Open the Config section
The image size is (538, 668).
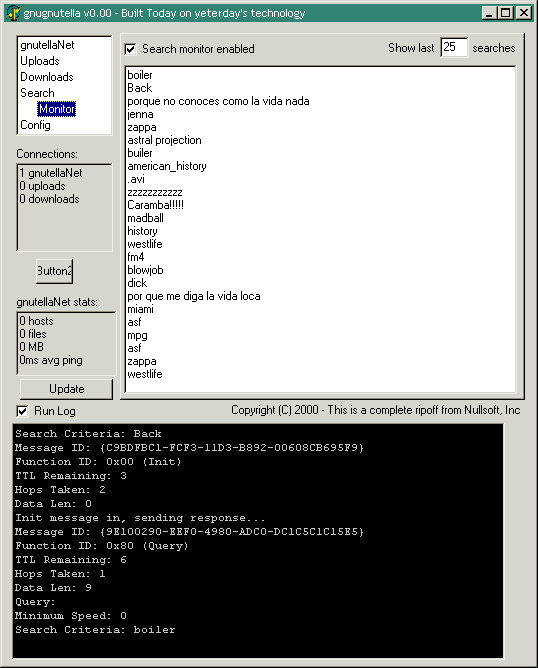(35, 125)
